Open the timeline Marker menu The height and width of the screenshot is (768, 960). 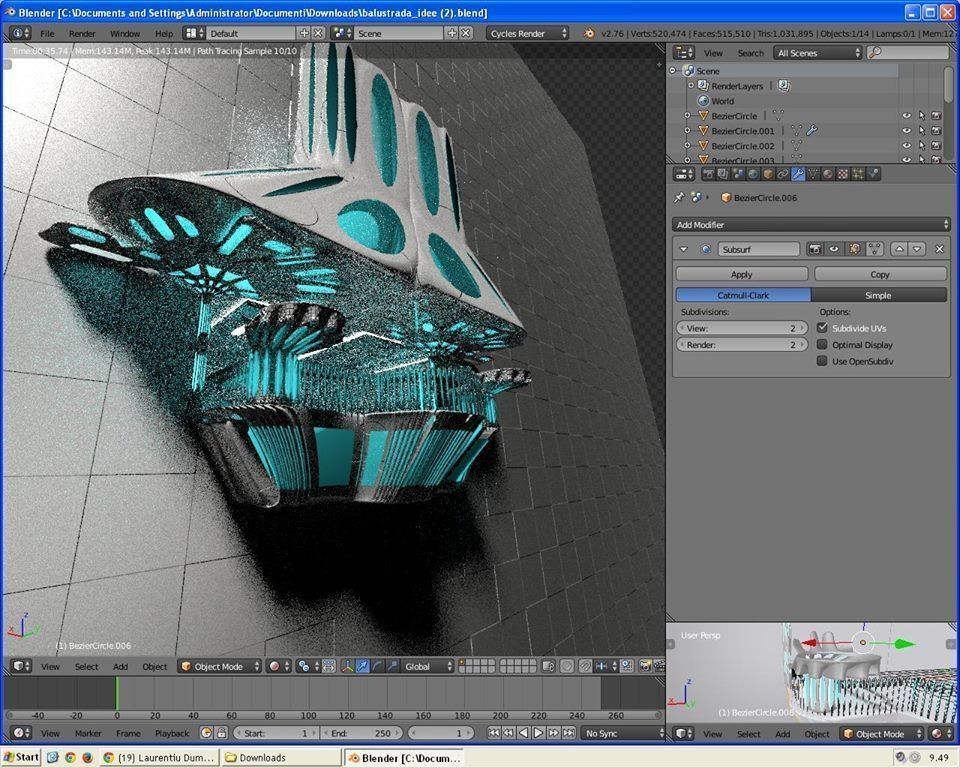pos(88,733)
